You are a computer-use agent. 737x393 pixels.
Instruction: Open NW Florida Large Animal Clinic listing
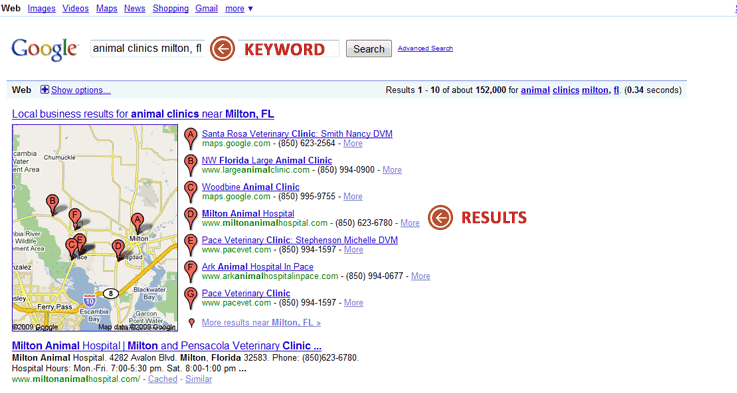(x=267, y=160)
